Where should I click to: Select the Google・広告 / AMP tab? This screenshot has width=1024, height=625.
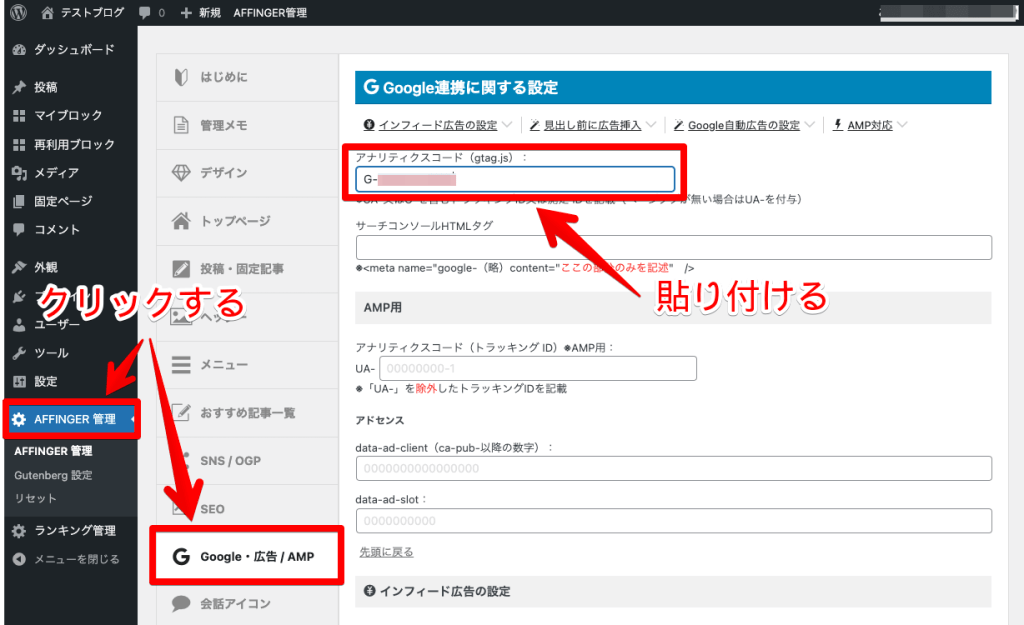coord(248,556)
